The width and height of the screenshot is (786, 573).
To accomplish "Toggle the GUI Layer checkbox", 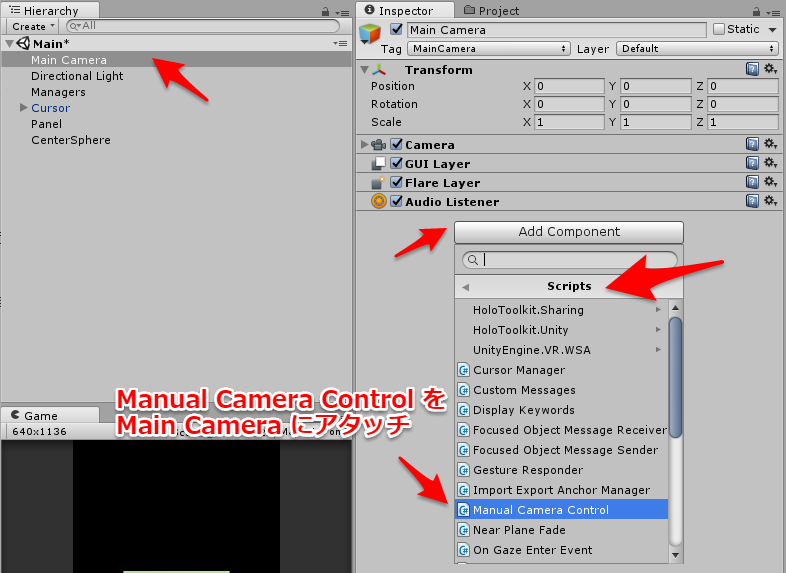I will point(397,163).
